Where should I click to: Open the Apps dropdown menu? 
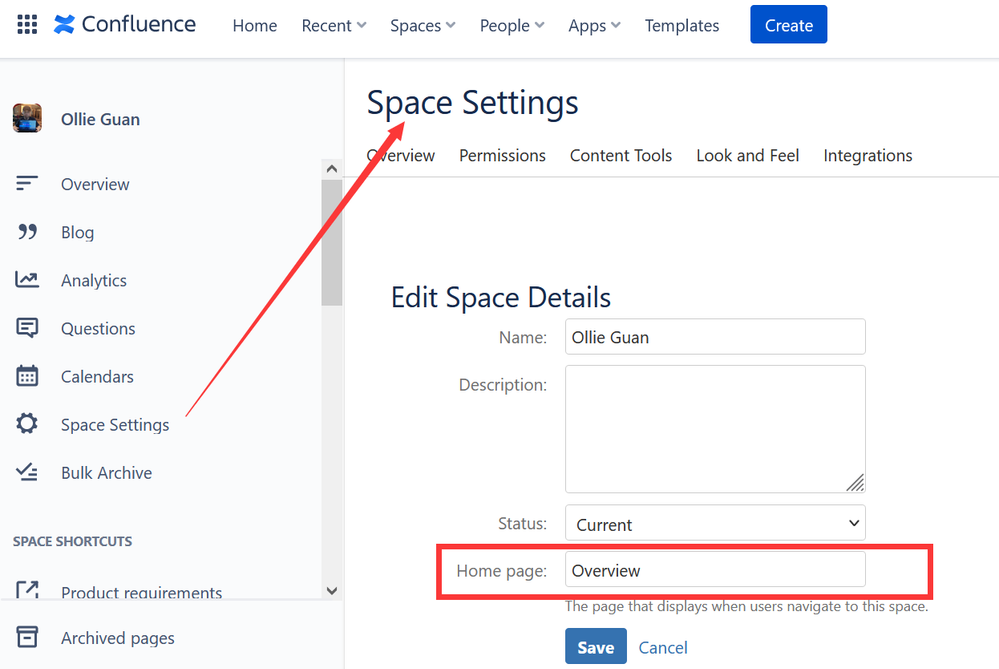pyautogui.click(x=594, y=25)
